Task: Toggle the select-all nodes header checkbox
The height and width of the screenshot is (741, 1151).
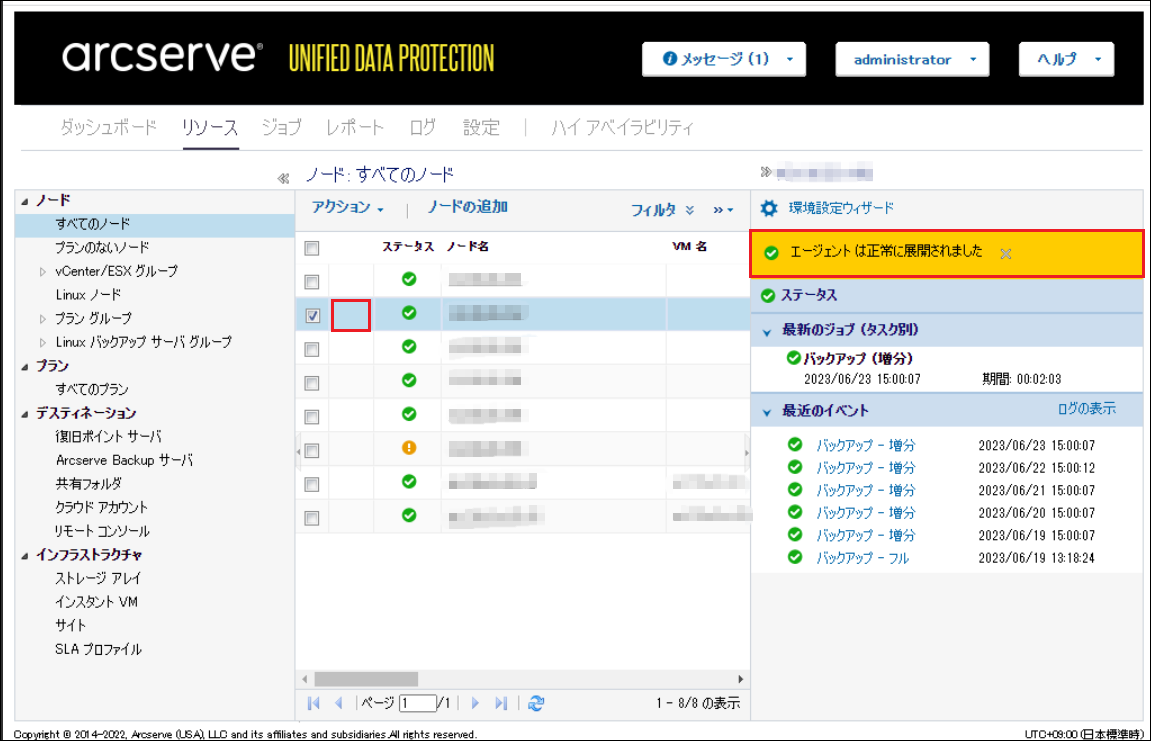Action: click(312, 247)
